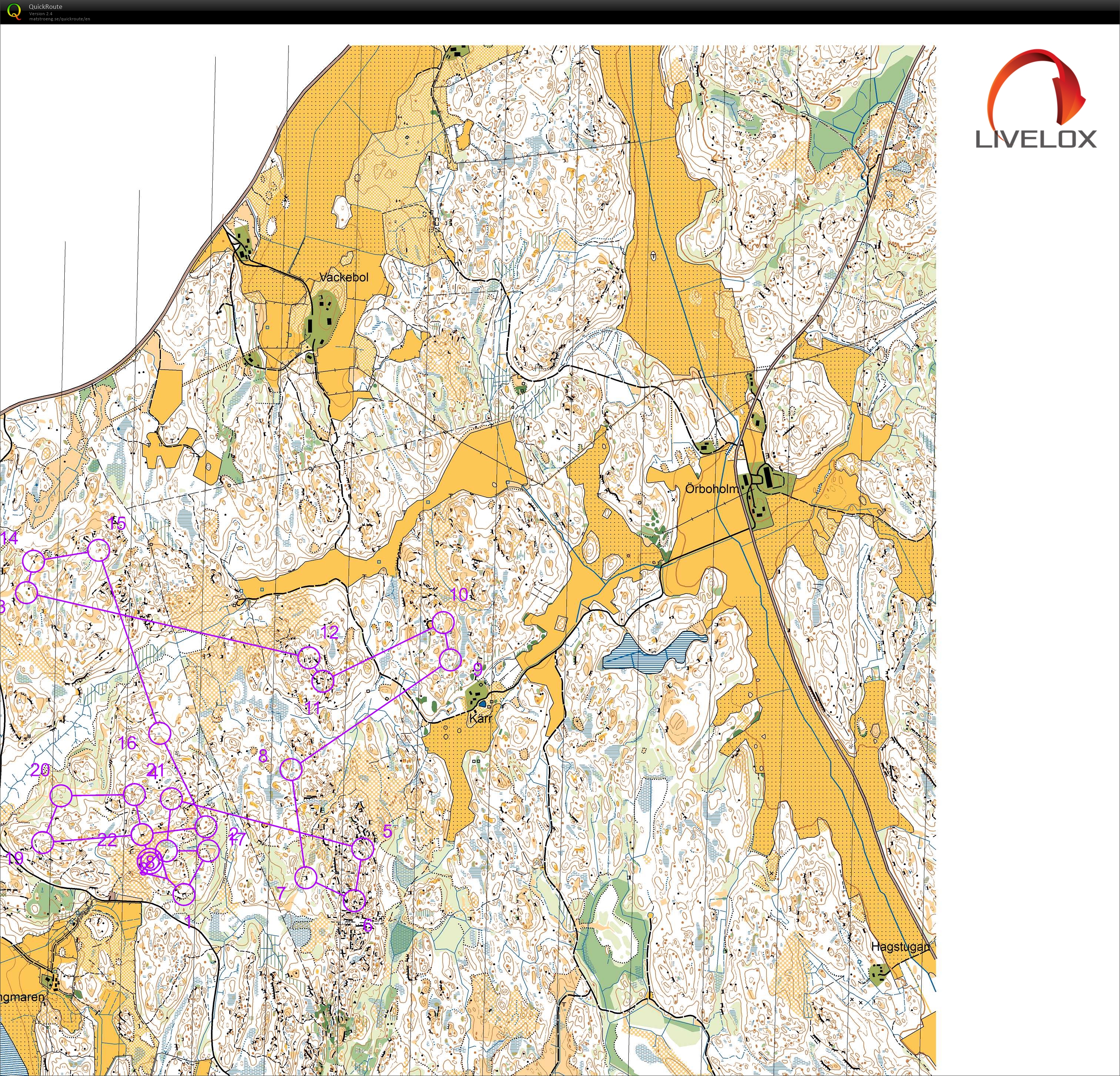Image resolution: width=1120 pixels, height=1076 pixels.
Task: Click the purple number label 22
Action: [107, 840]
